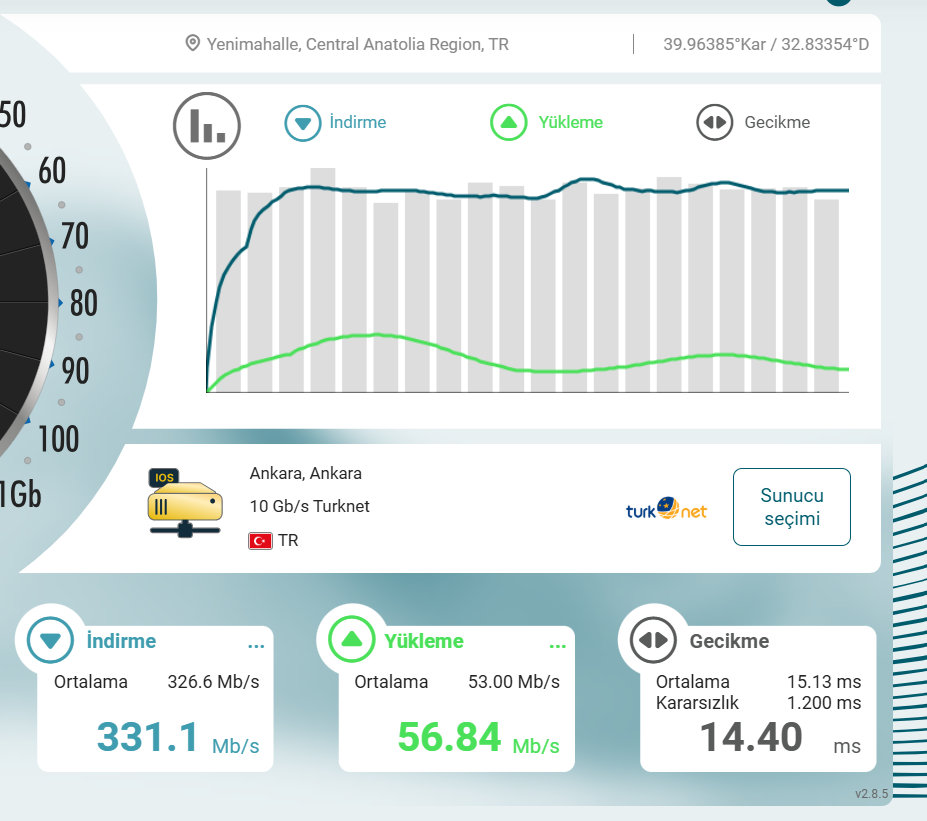Click the version label v2.8.5
This screenshot has width=927, height=821.
pos(871,794)
